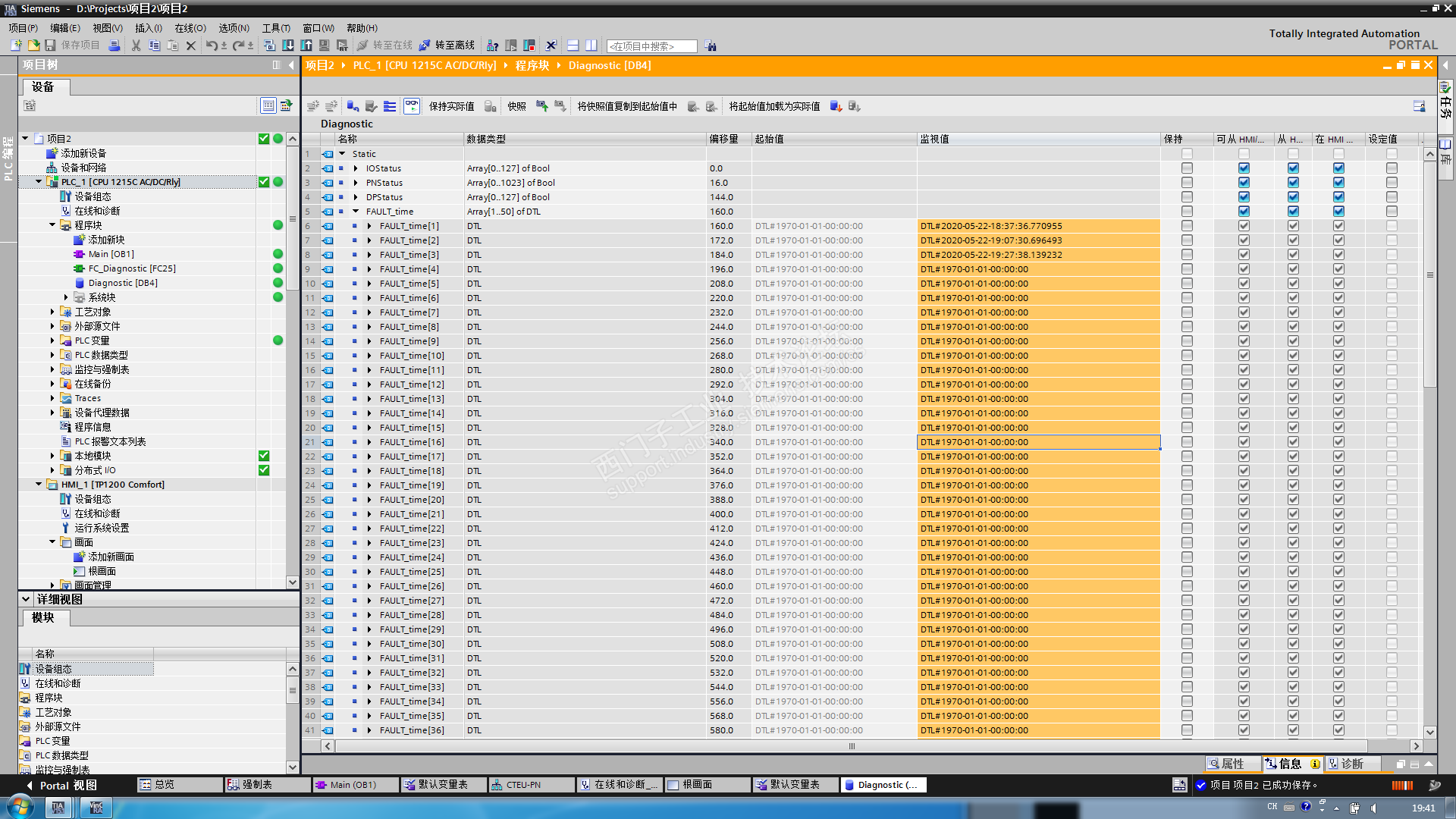Click 将起始值加载为实际值 button
The height and width of the screenshot is (819, 1456).
tap(773, 106)
